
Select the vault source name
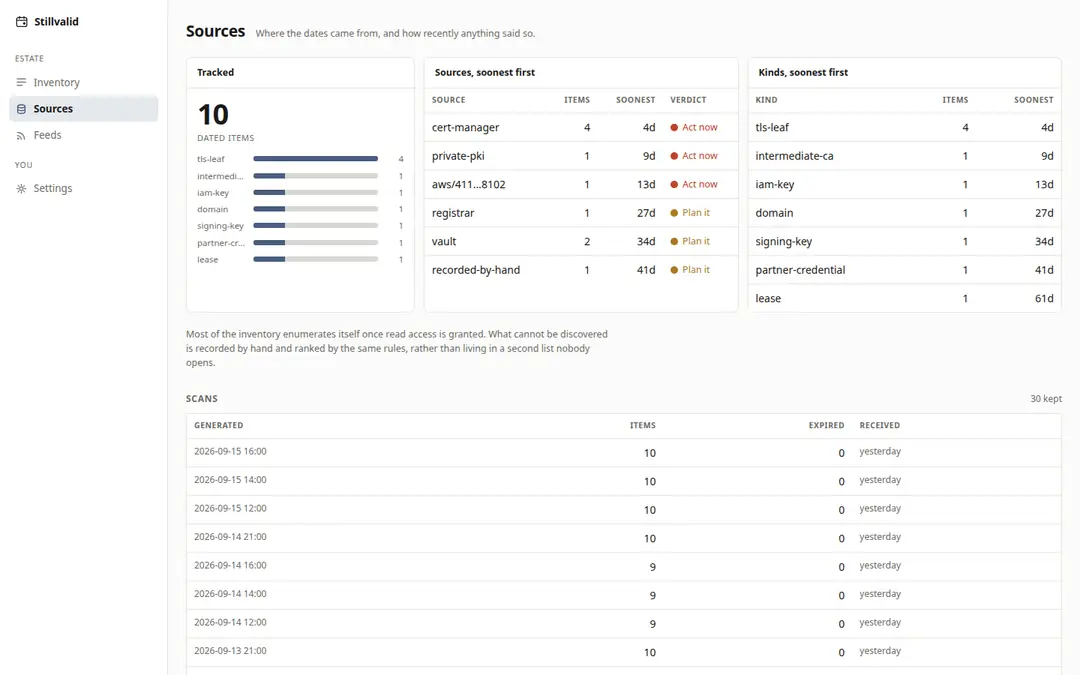click(x=444, y=242)
